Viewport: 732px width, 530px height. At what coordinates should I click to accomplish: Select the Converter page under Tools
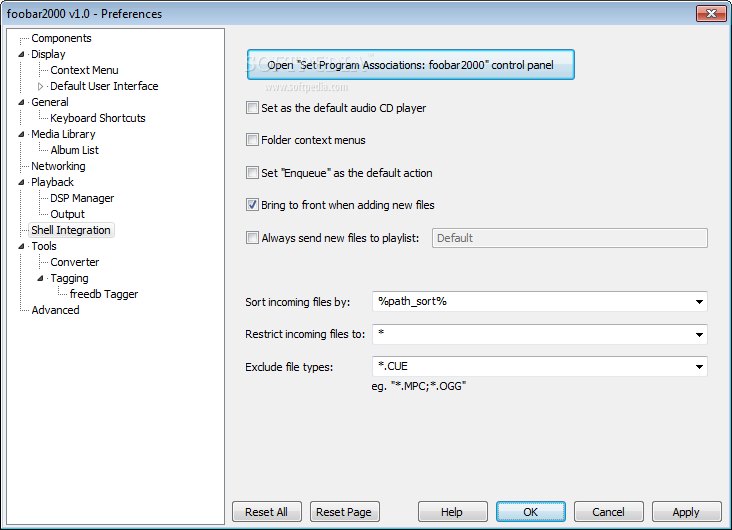(75, 262)
